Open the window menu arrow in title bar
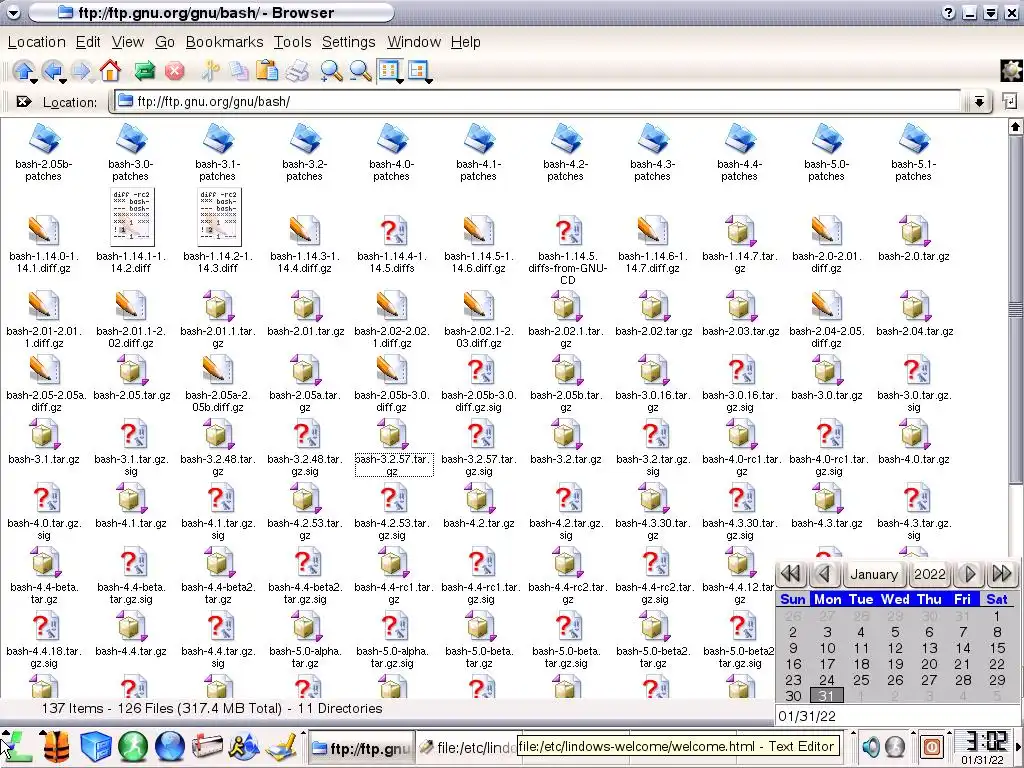 click(13, 12)
